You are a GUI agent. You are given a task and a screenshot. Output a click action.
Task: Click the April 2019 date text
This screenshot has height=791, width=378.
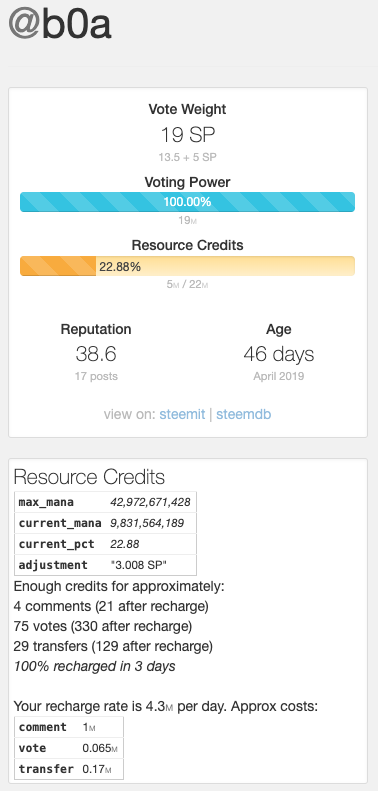click(279, 376)
